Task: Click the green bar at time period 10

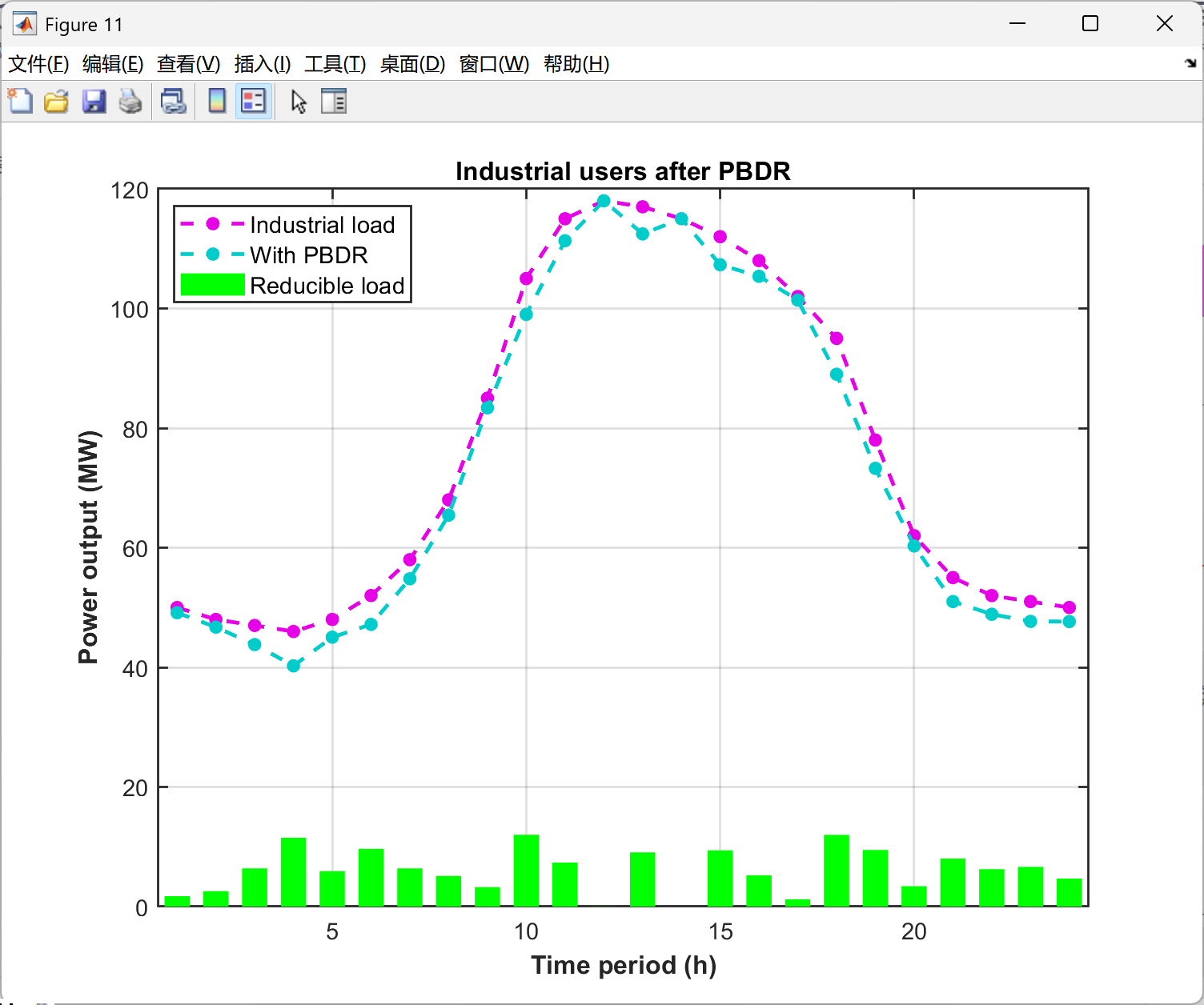Action: pos(526,871)
